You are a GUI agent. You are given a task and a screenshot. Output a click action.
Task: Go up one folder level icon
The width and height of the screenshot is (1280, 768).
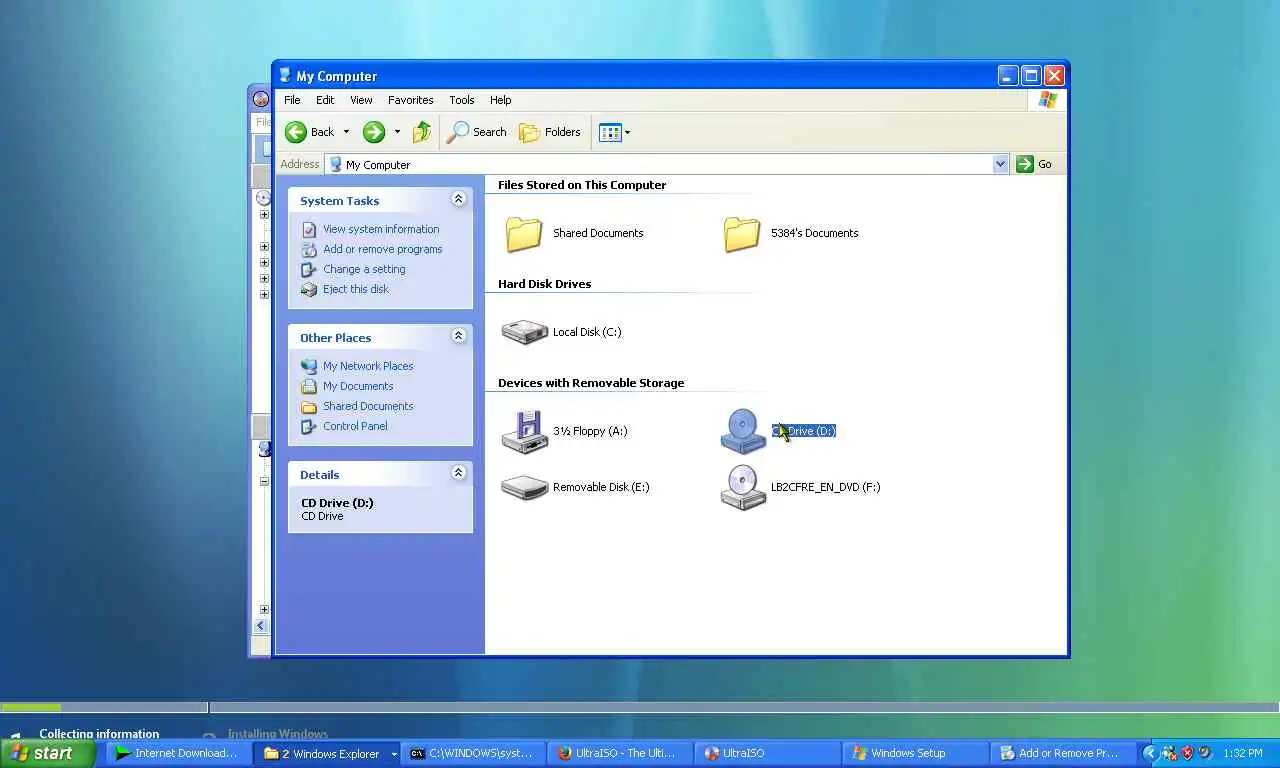click(422, 132)
